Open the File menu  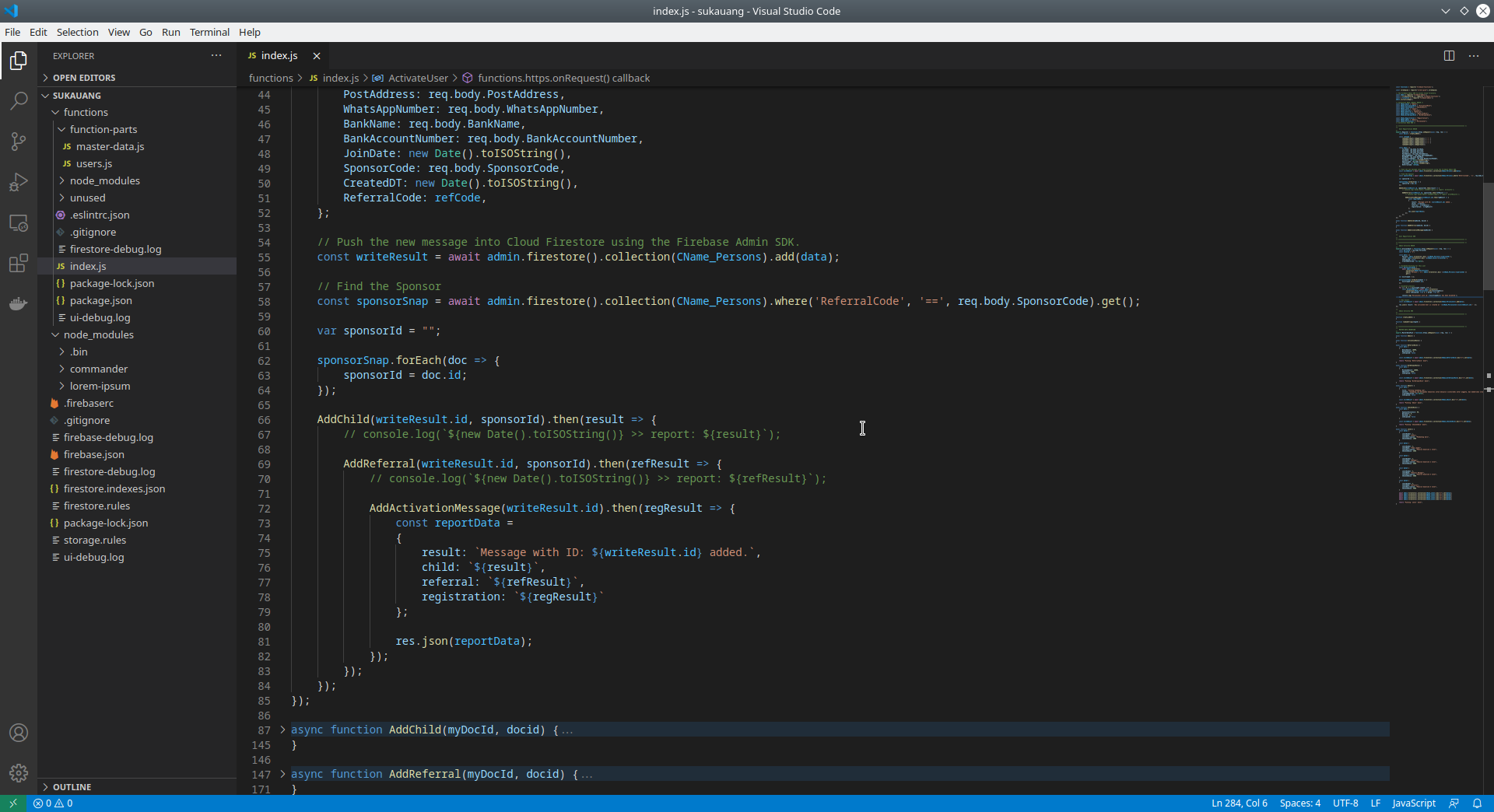click(x=12, y=32)
